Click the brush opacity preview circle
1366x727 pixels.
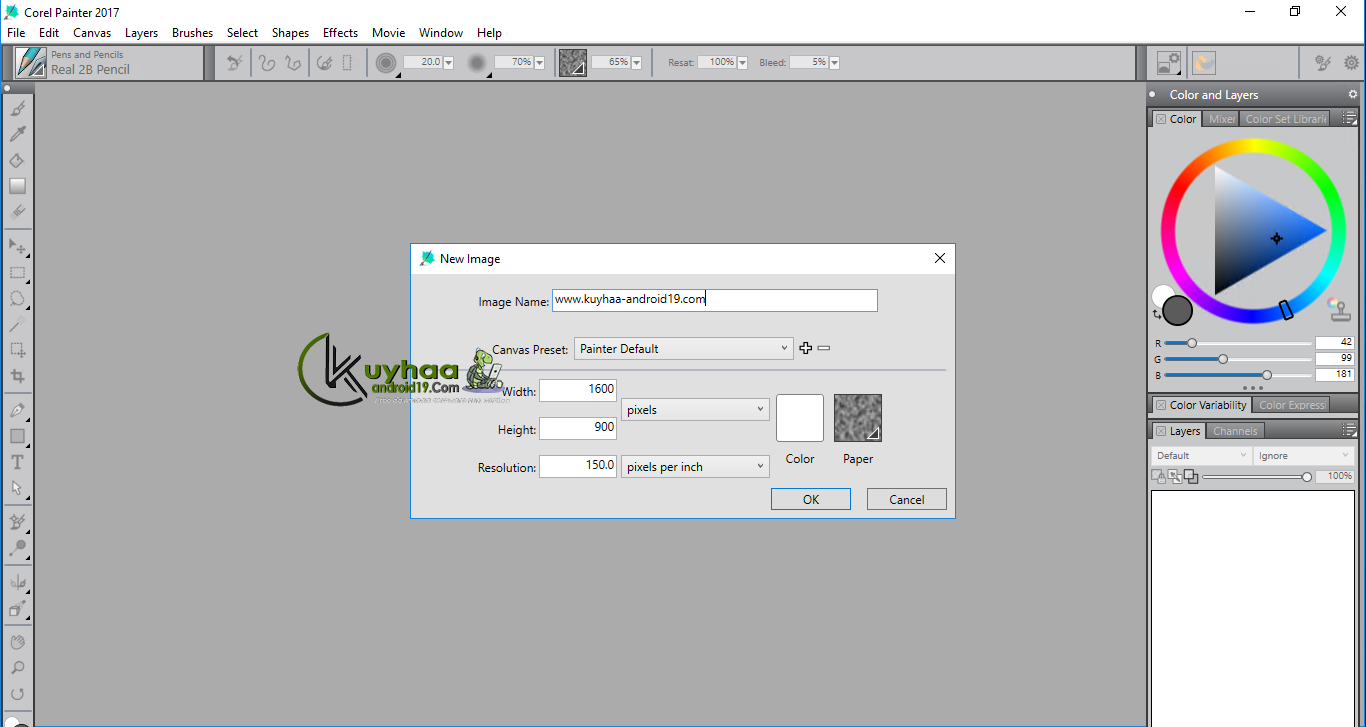click(477, 63)
